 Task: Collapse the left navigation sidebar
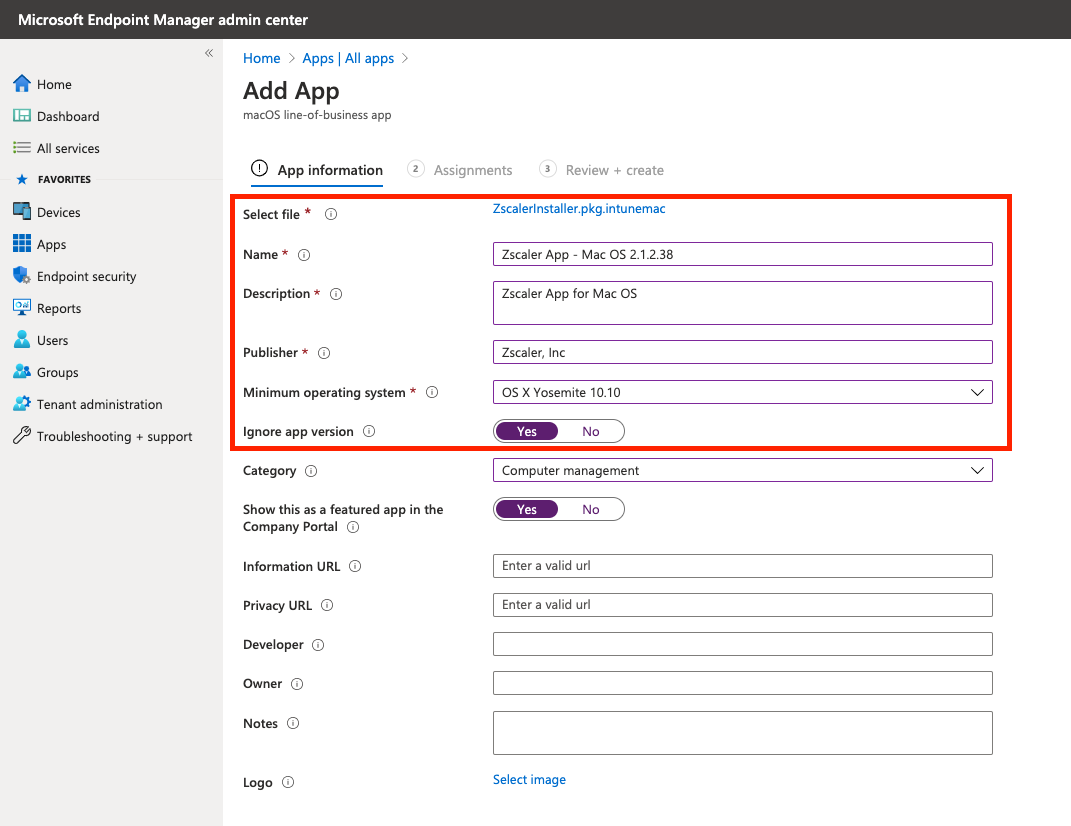tap(209, 53)
